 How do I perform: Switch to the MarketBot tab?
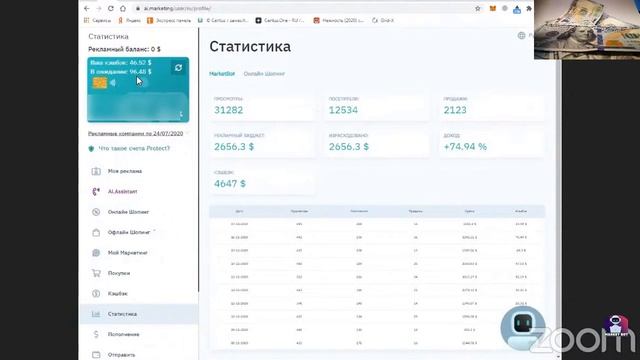pyautogui.click(x=222, y=74)
